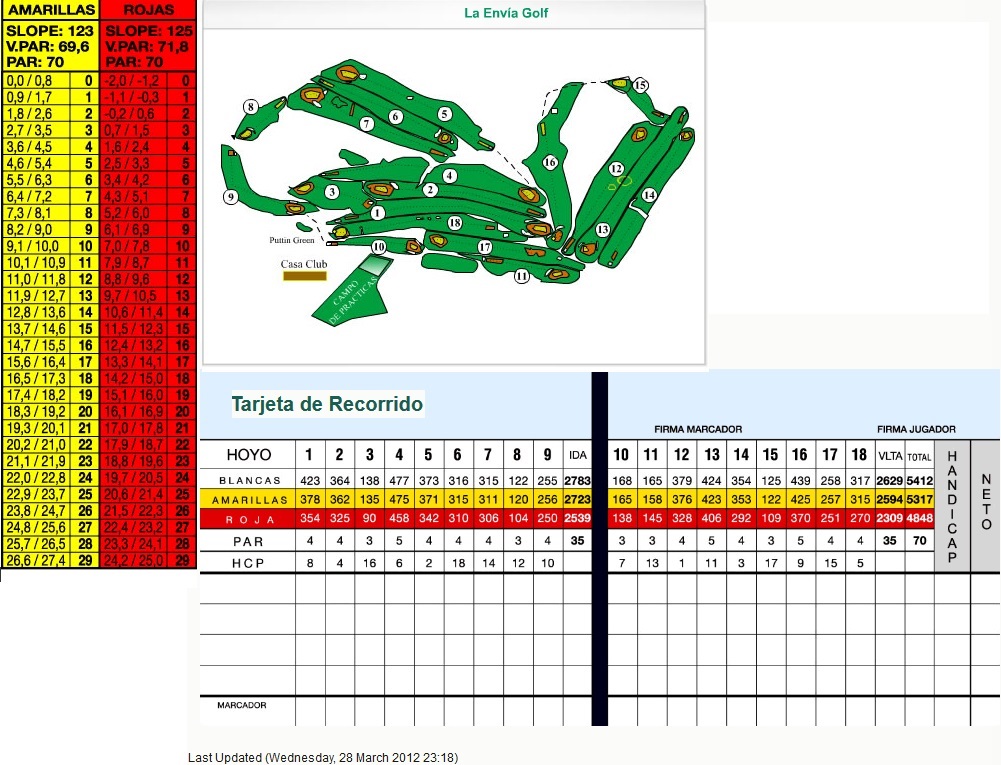Click the AMARILLAS row label in scorecard
Viewport: 1001px width, 765px height.
tap(250, 499)
